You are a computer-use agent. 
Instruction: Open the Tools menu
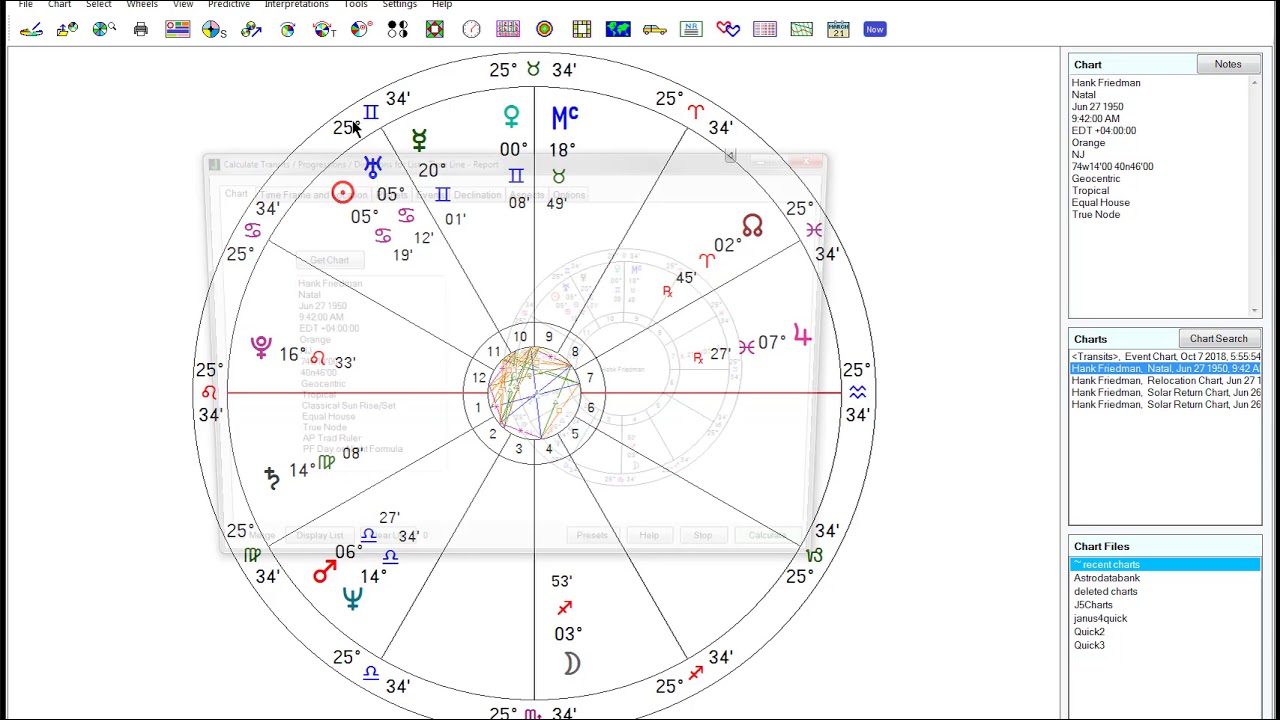[355, 4]
